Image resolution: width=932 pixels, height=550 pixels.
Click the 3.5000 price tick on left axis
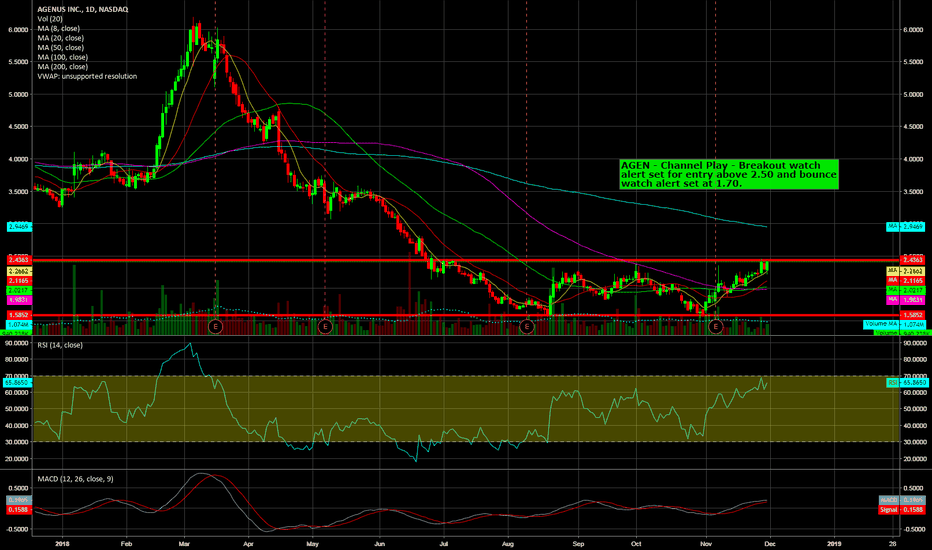pos(18,192)
